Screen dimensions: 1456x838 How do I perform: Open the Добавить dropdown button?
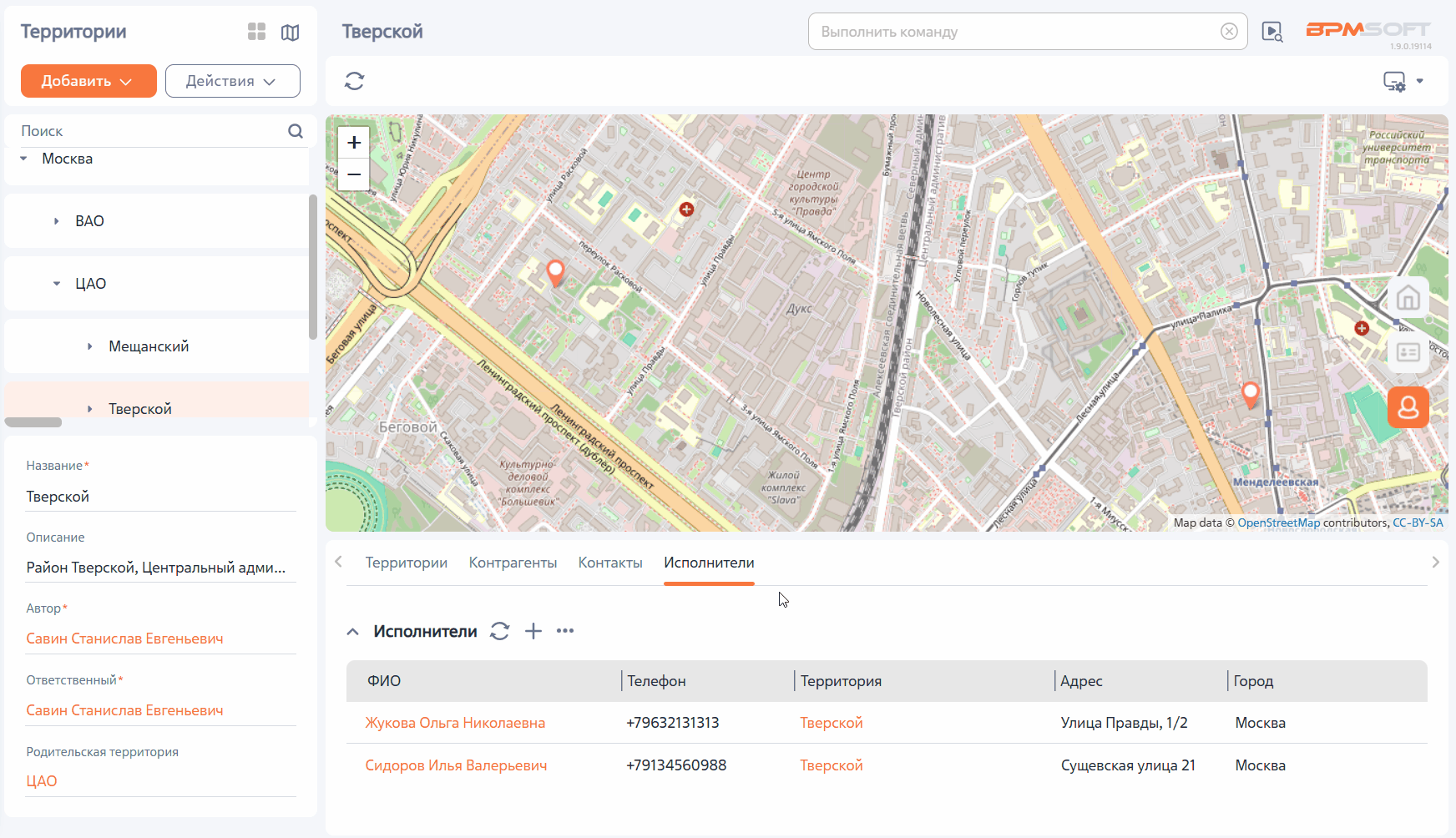(88, 81)
